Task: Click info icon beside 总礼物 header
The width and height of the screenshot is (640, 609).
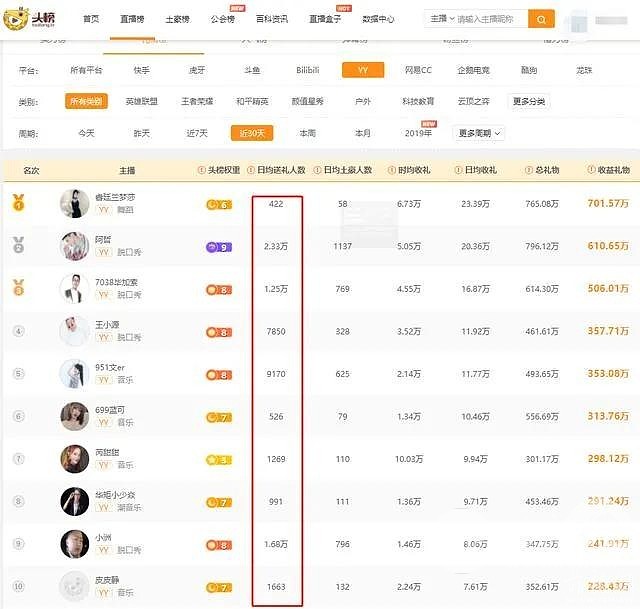Action: (x=529, y=170)
